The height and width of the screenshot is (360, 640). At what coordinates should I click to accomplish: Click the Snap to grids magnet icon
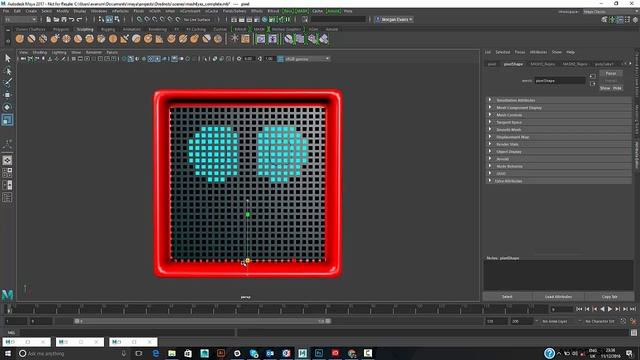pyautogui.click(x=139, y=19)
